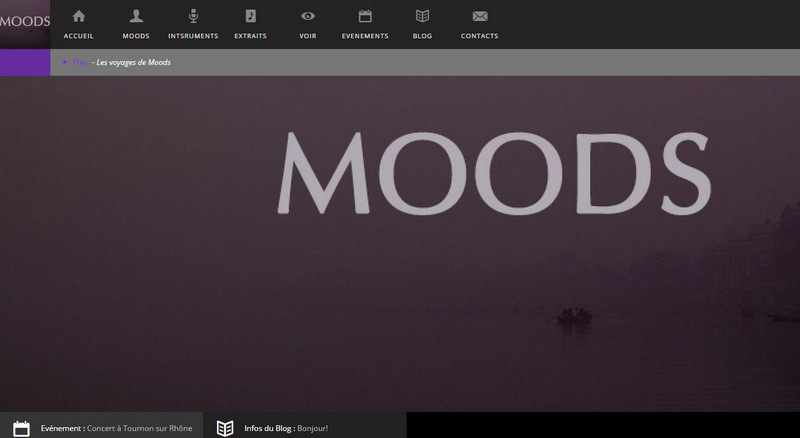Screen dimensions: 800x438
Task: Open the CONTACTS page
Action: click(x=480, y=36)
